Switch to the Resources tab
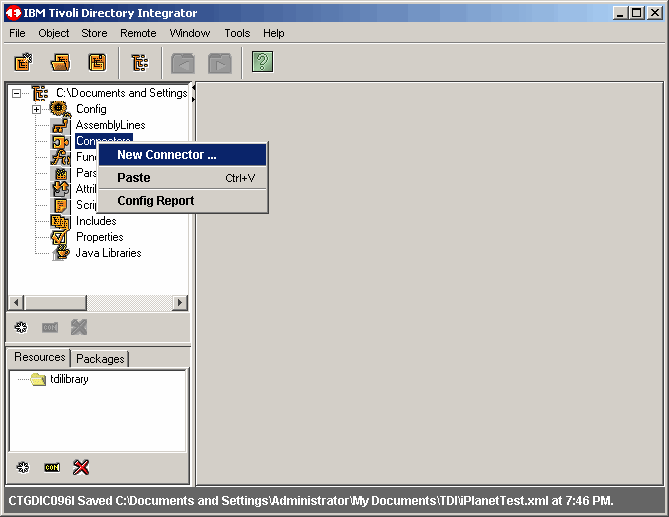Viewport: 669px width, 517px height. click(x=39, y=357)
